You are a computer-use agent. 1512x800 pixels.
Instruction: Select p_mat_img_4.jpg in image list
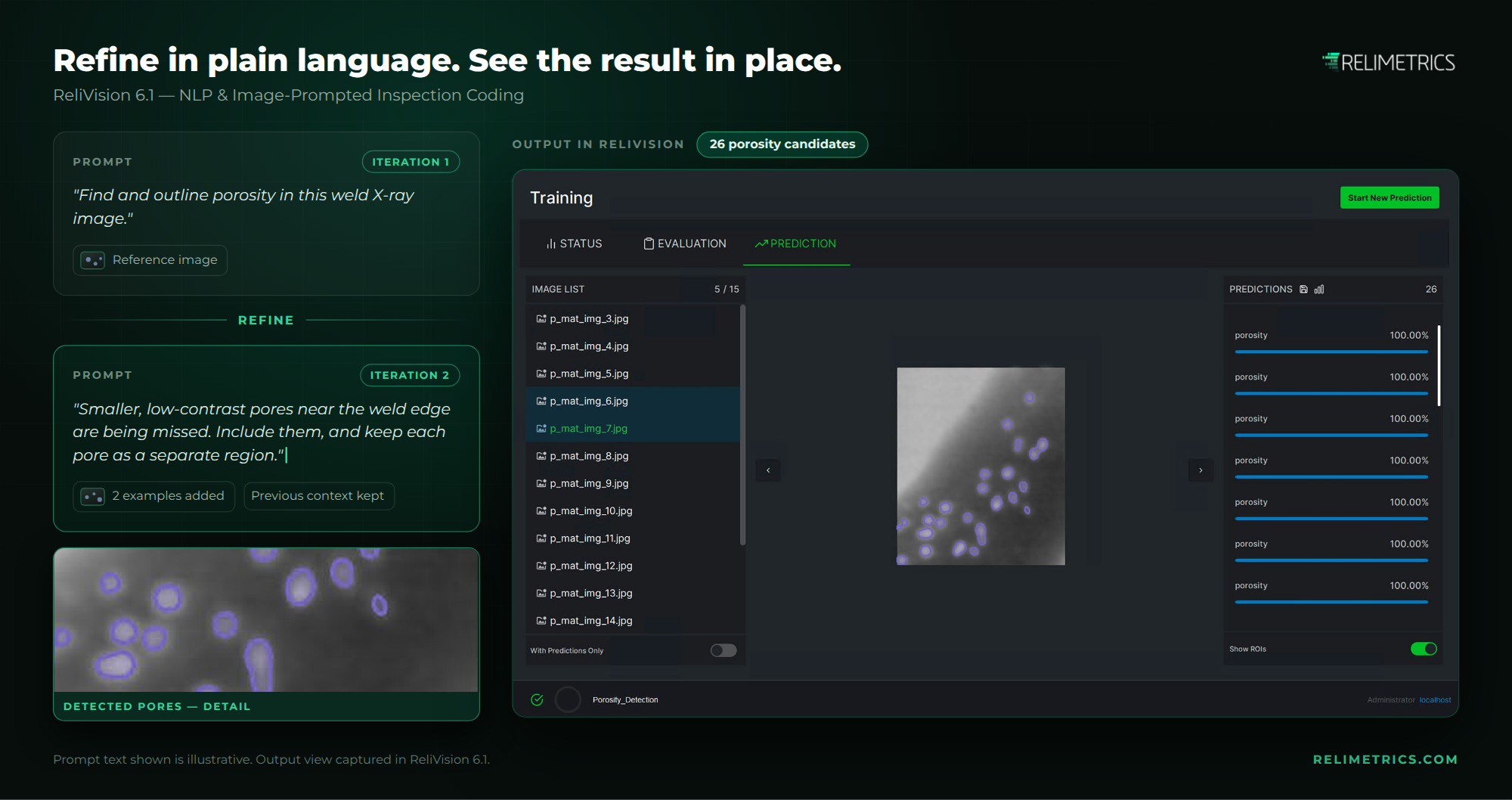[x=633, y=346]
